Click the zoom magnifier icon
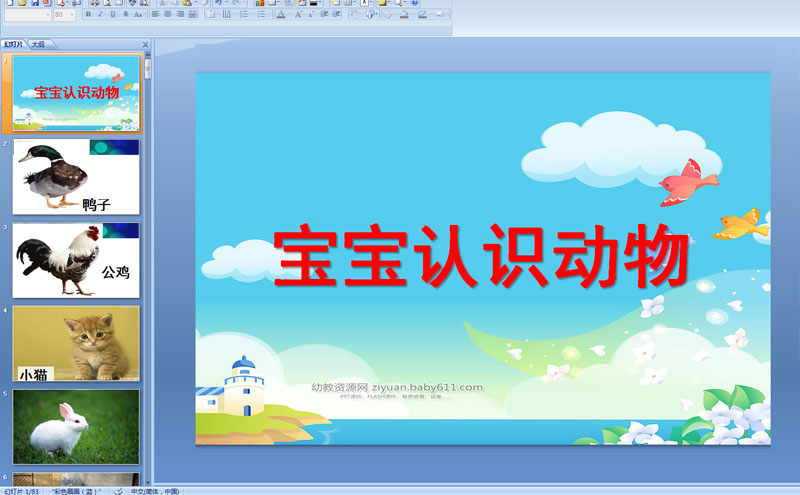This screenshot has height=495, width=800. tap(397, 3)
